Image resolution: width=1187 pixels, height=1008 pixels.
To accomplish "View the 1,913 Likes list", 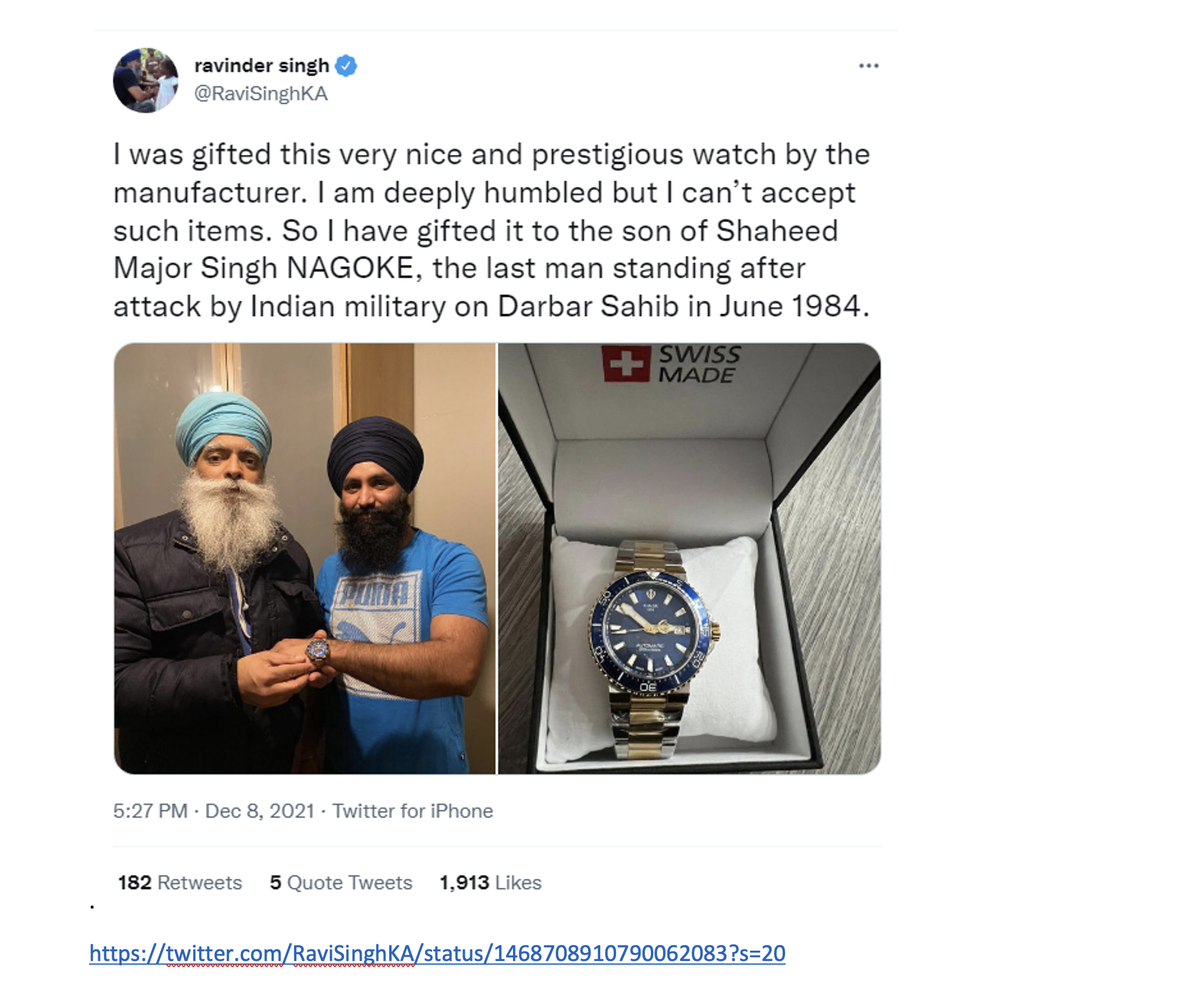I will (x=490, y=882).
